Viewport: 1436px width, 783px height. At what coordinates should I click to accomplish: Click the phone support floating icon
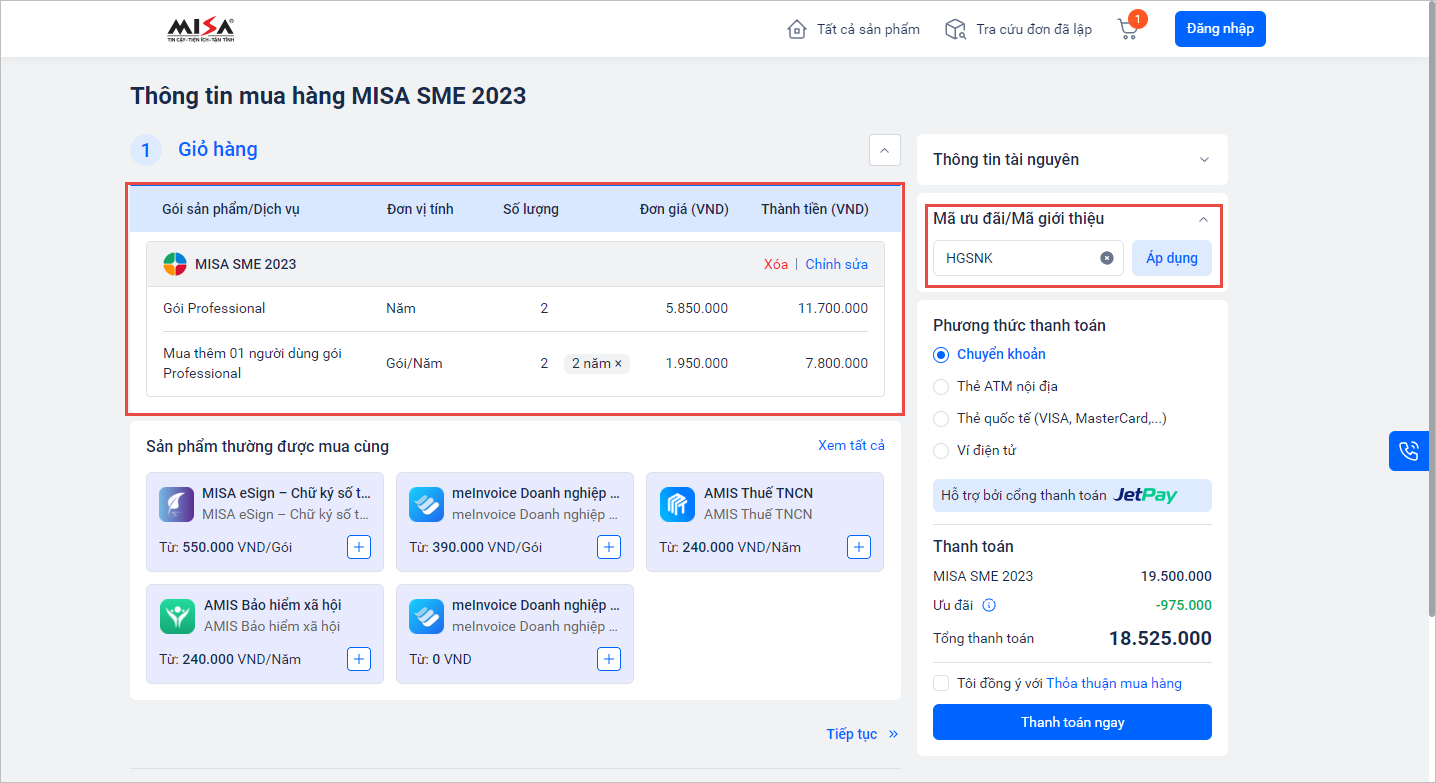1410,451
